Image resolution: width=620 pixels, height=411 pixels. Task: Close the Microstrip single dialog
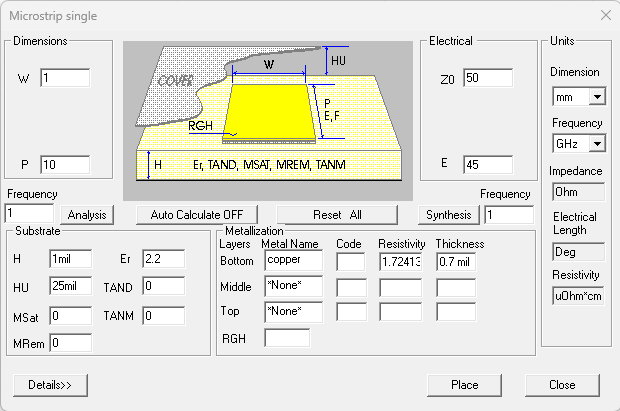(562, 385)
